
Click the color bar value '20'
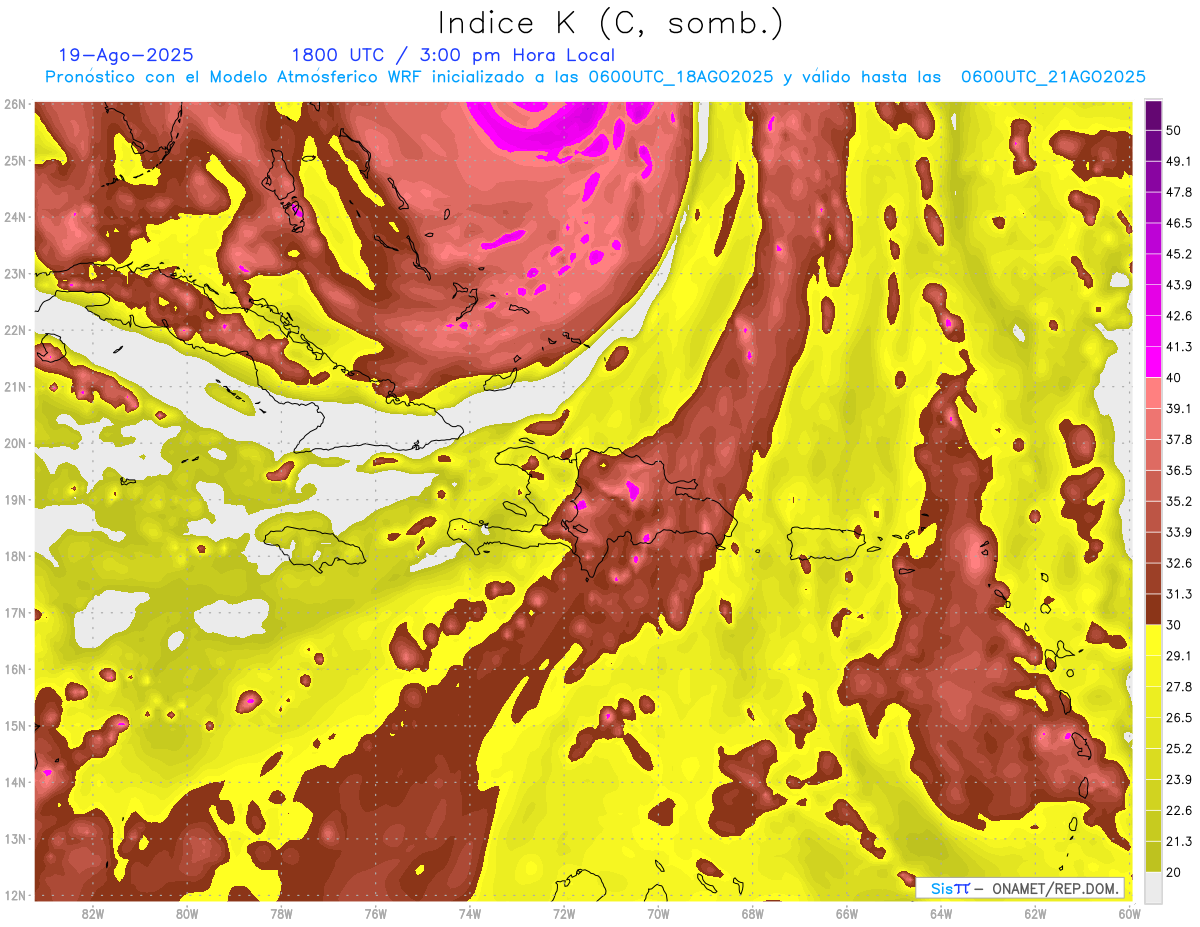pos(1174,872)
